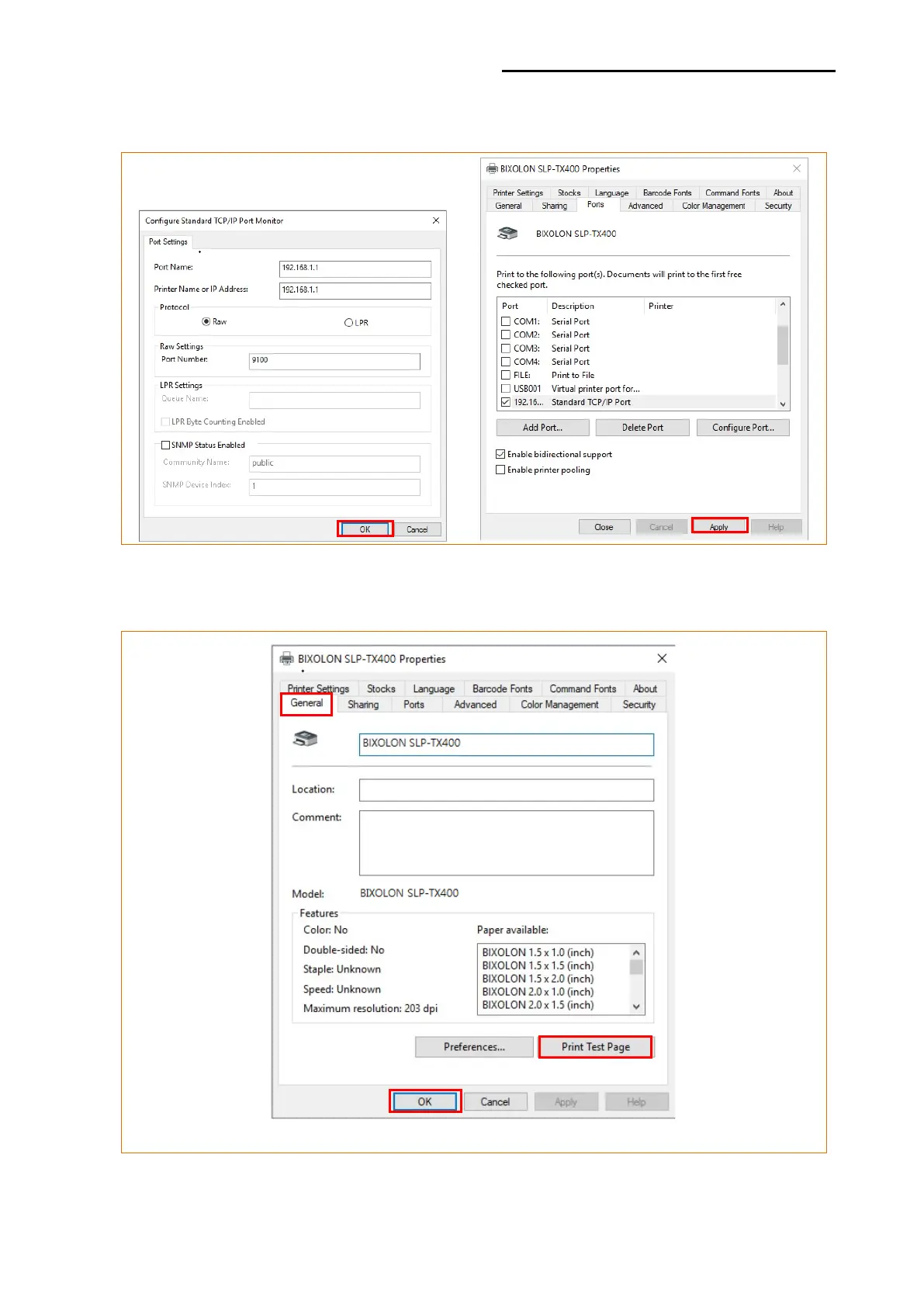Viewport: 924px width, 1307px height.
Task: Click Cancel in the TCP/IP Port Monitor dialog
Action: [417, 529]
